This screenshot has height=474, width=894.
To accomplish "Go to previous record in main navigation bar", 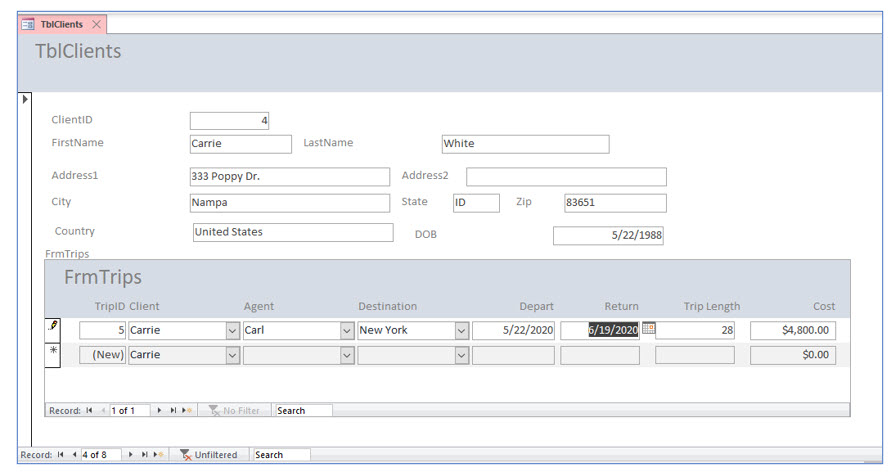I will (74, 455).
